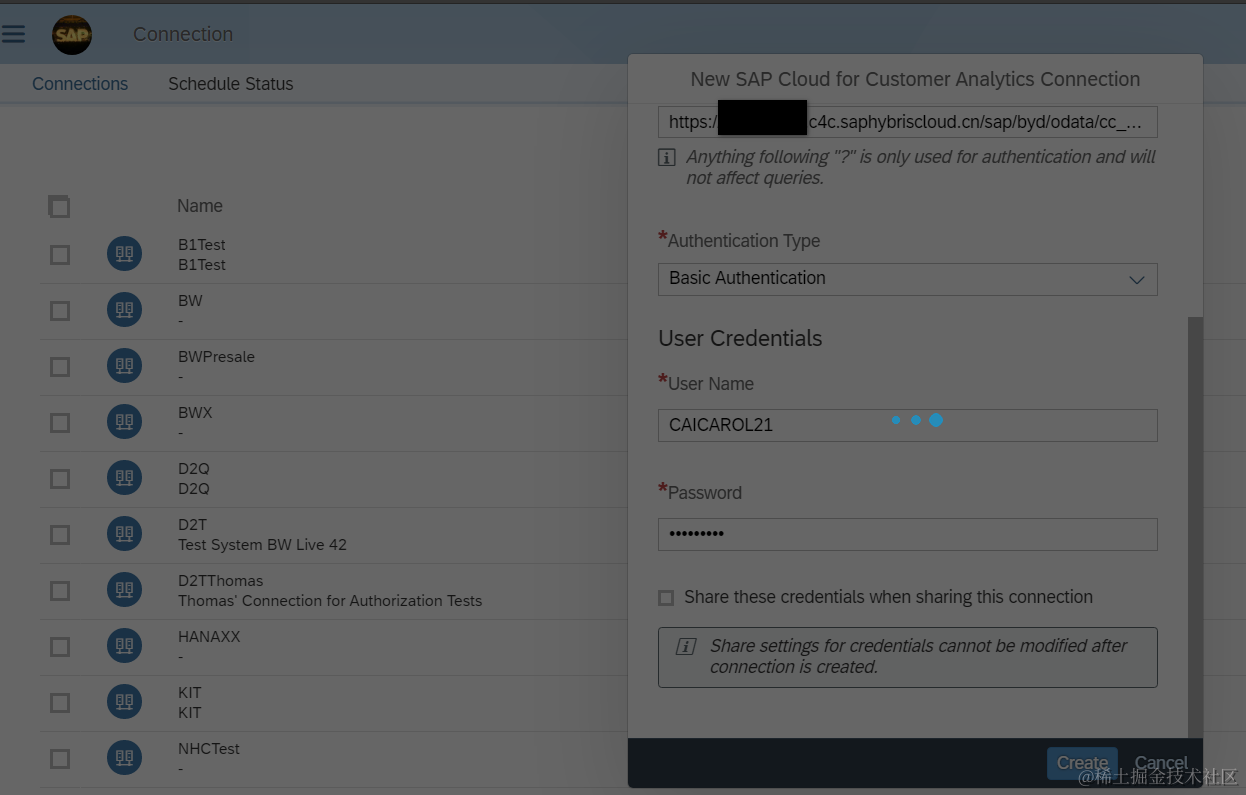1246x795 pixels.
Task: Click the HANAXX connection icon
Action: pyautogui.click(x=125, y=647)
